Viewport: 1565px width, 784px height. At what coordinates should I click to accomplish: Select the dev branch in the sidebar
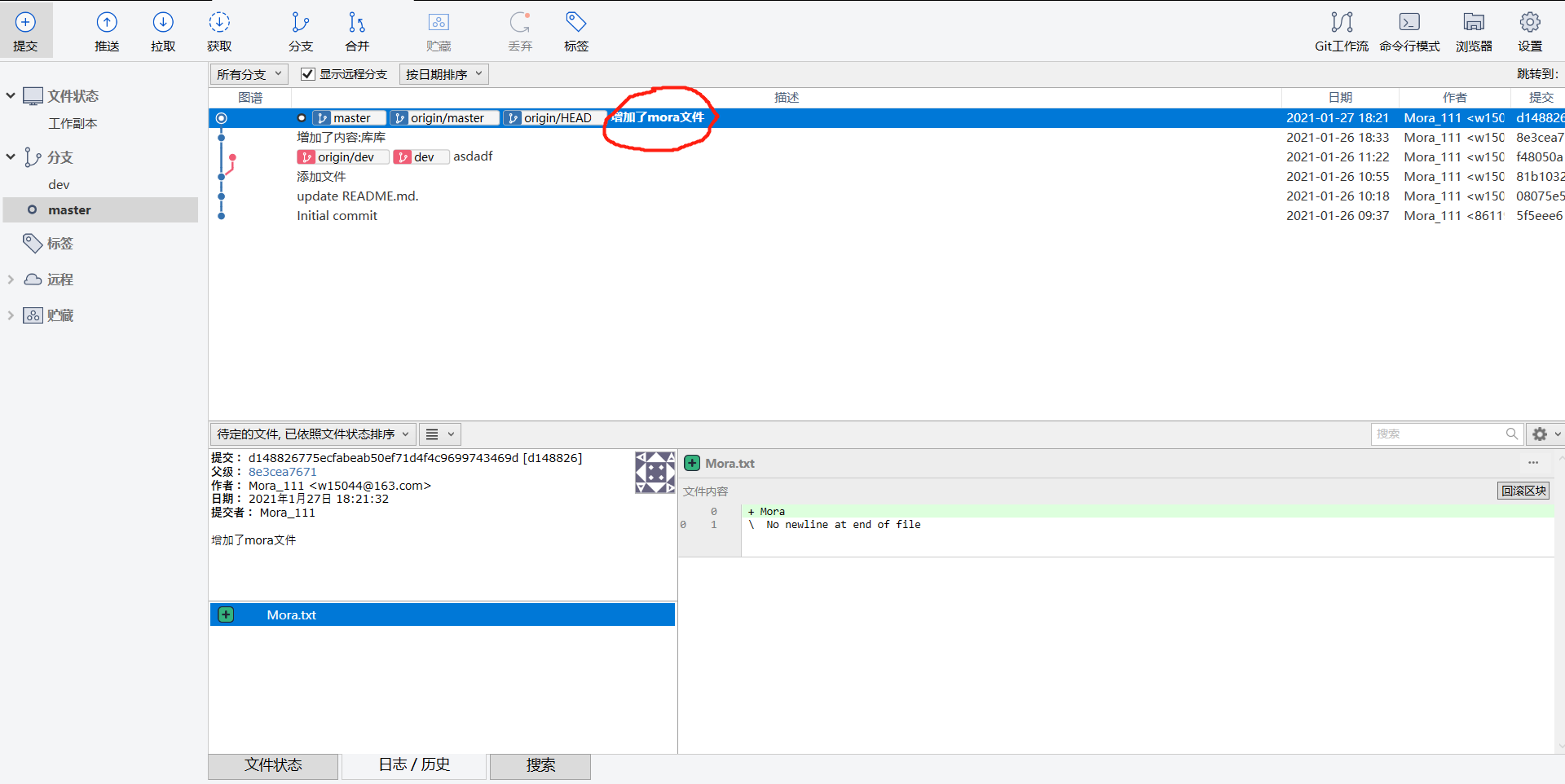tap(59, 184)
